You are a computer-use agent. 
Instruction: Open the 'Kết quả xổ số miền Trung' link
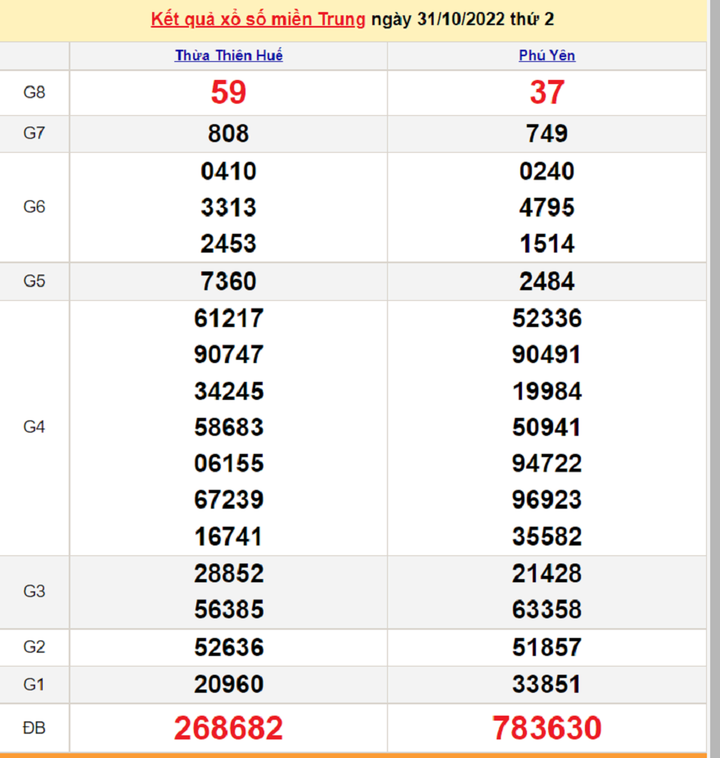tap(258, 20)
